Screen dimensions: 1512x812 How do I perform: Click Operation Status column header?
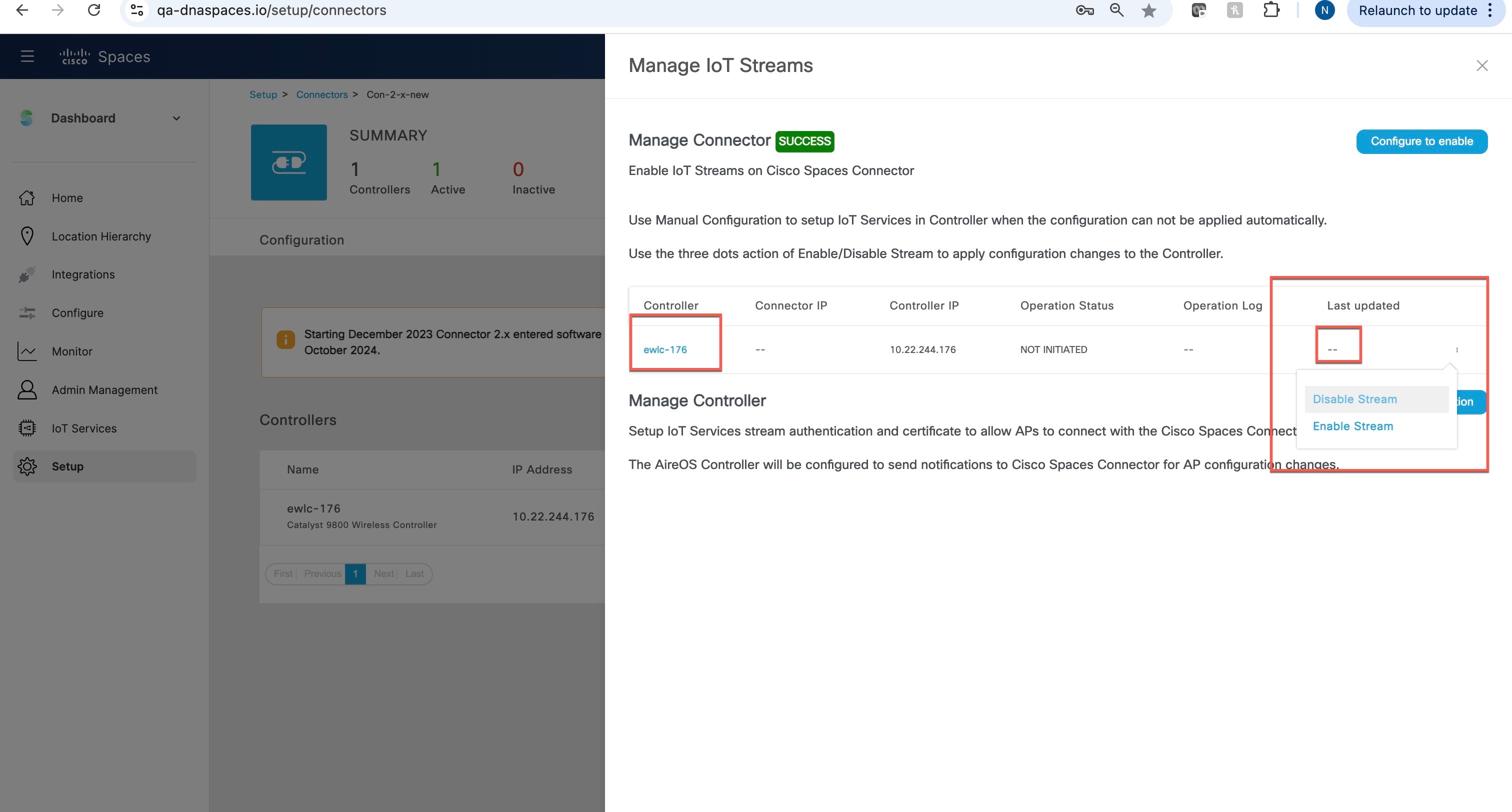[1066, 305]
